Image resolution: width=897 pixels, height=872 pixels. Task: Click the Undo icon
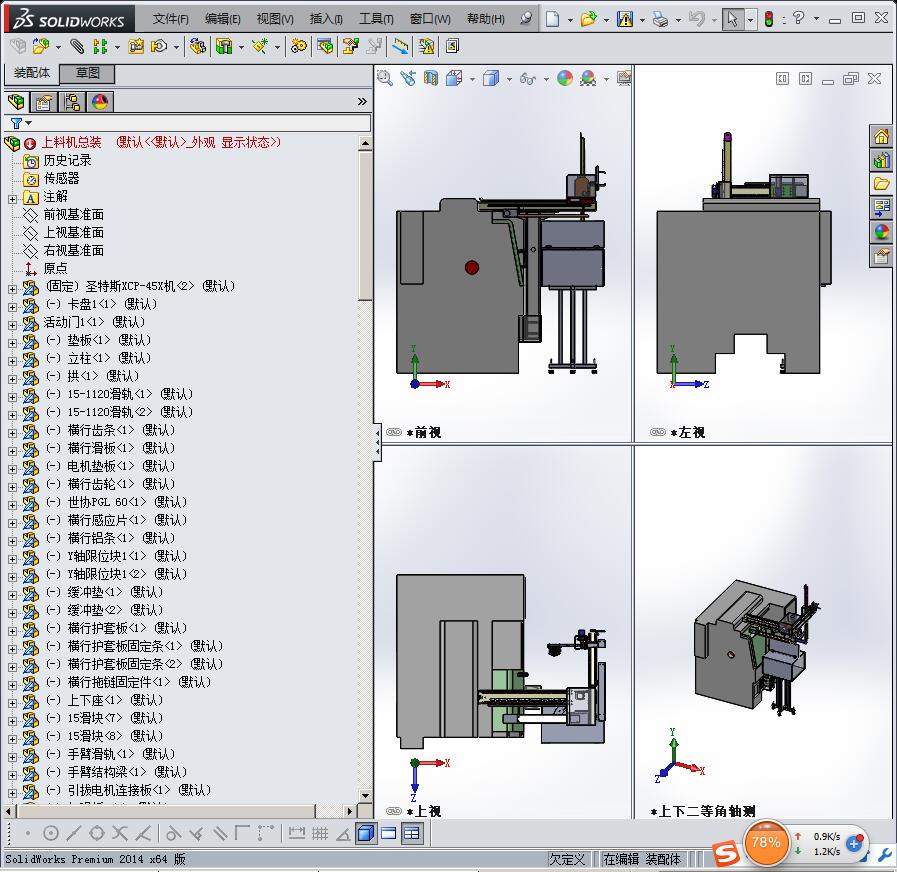[696, 19]
